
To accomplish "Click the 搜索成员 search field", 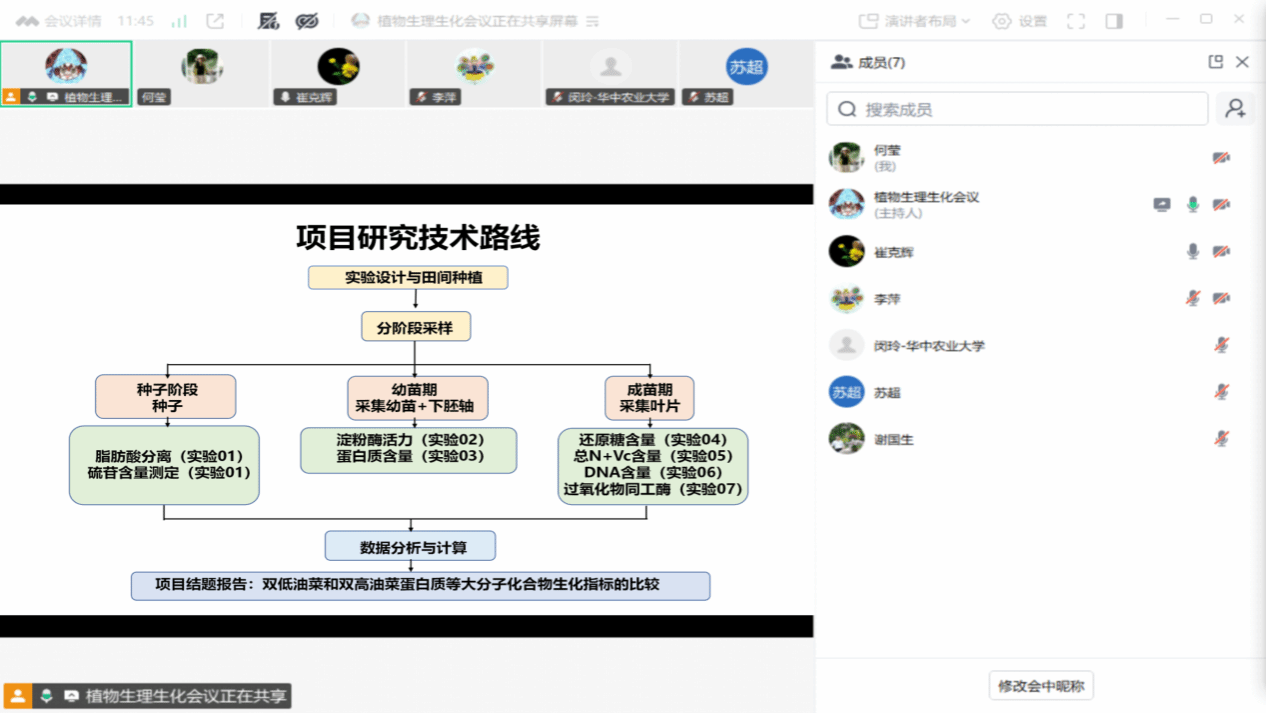I will [1017, 109].
